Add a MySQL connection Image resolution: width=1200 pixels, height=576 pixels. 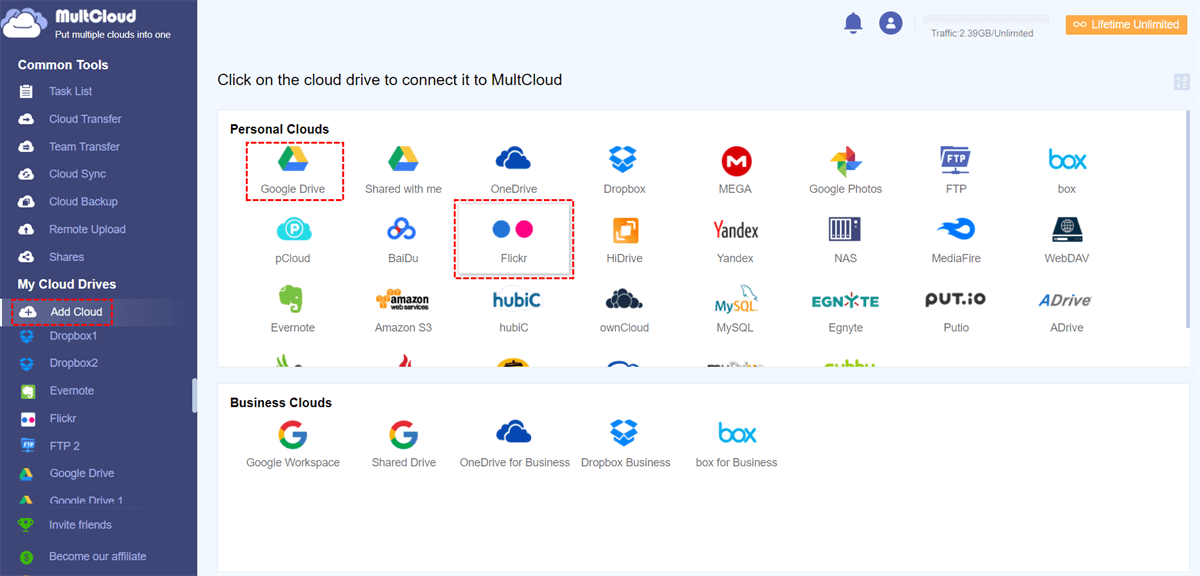(x=735, y=309)
